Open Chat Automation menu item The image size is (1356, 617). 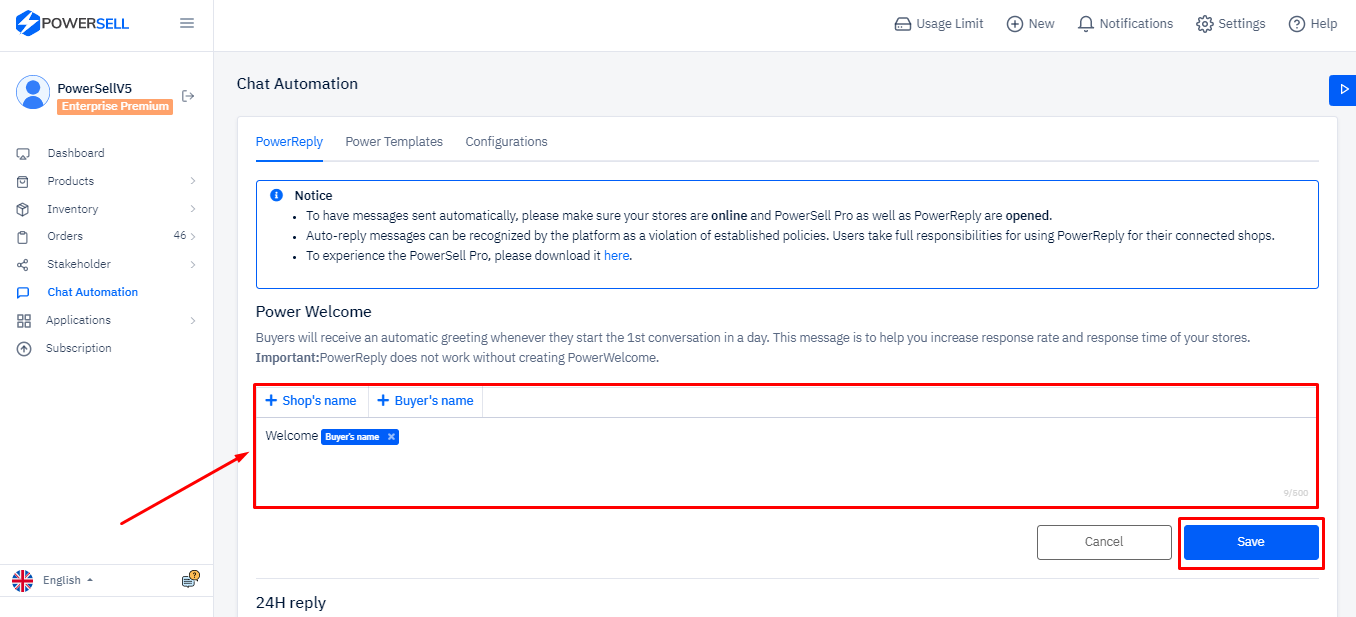pos(93,292)
